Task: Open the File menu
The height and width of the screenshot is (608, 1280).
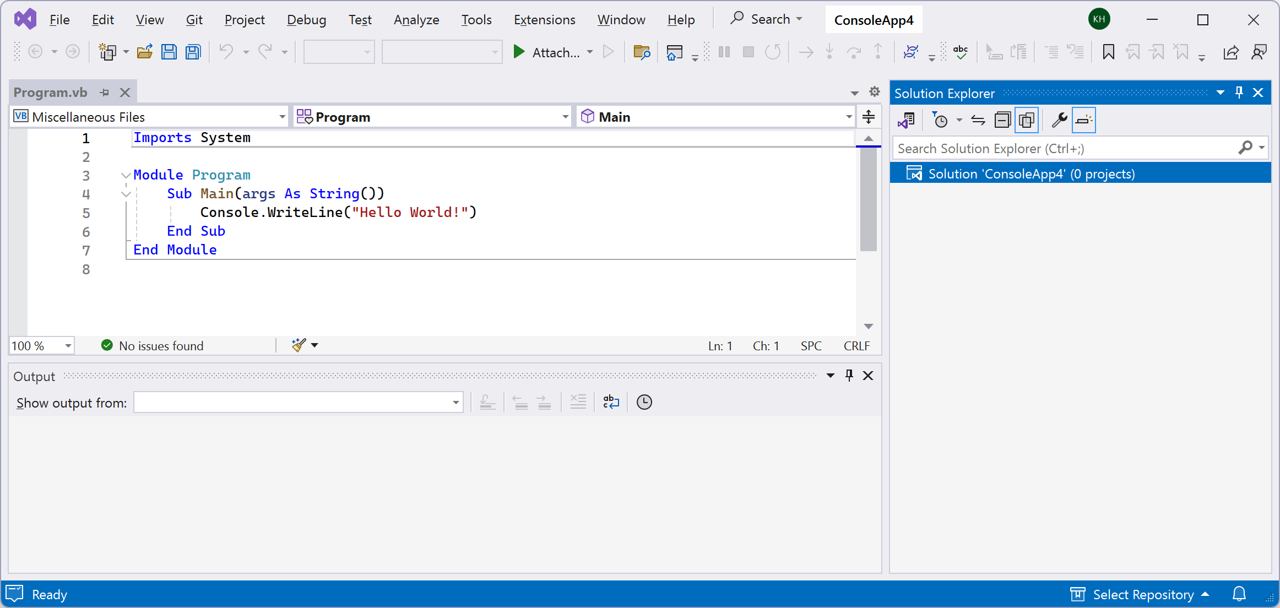Action: pos(59,19)
